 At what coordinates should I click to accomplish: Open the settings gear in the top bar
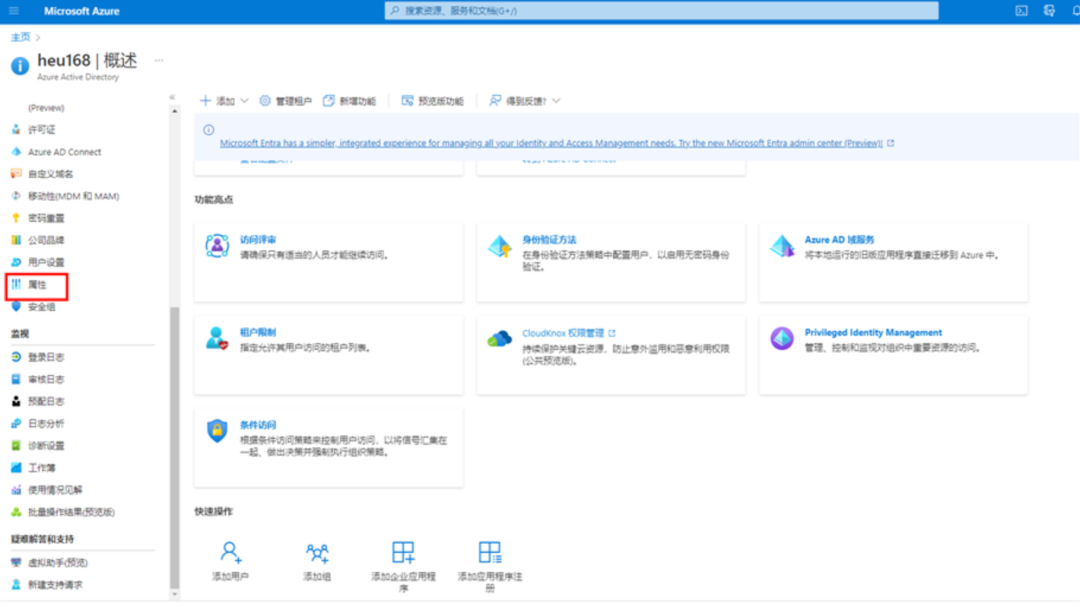[1048, 11]
